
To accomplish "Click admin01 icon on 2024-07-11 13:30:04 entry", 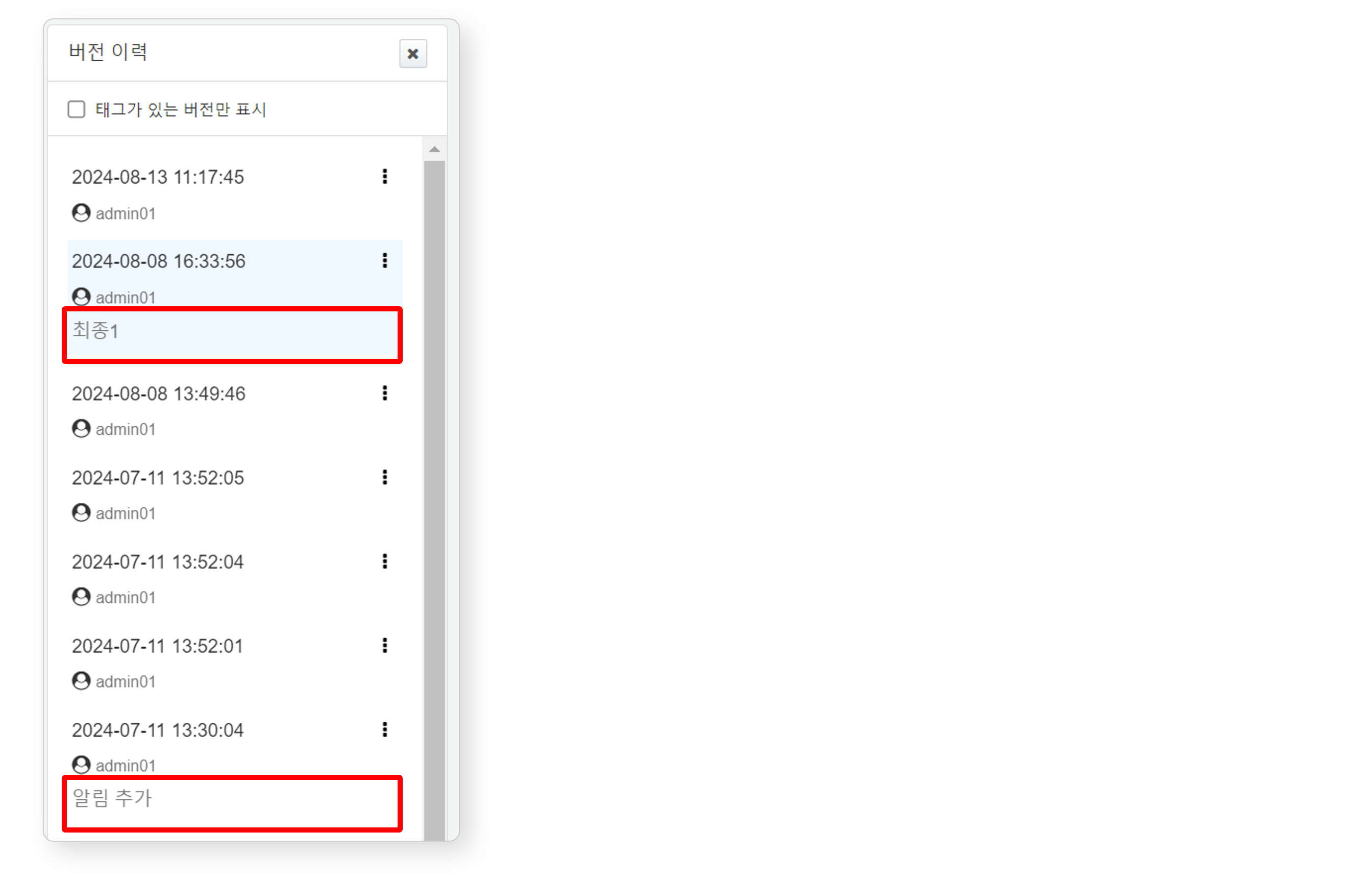I will coord(82,764).
